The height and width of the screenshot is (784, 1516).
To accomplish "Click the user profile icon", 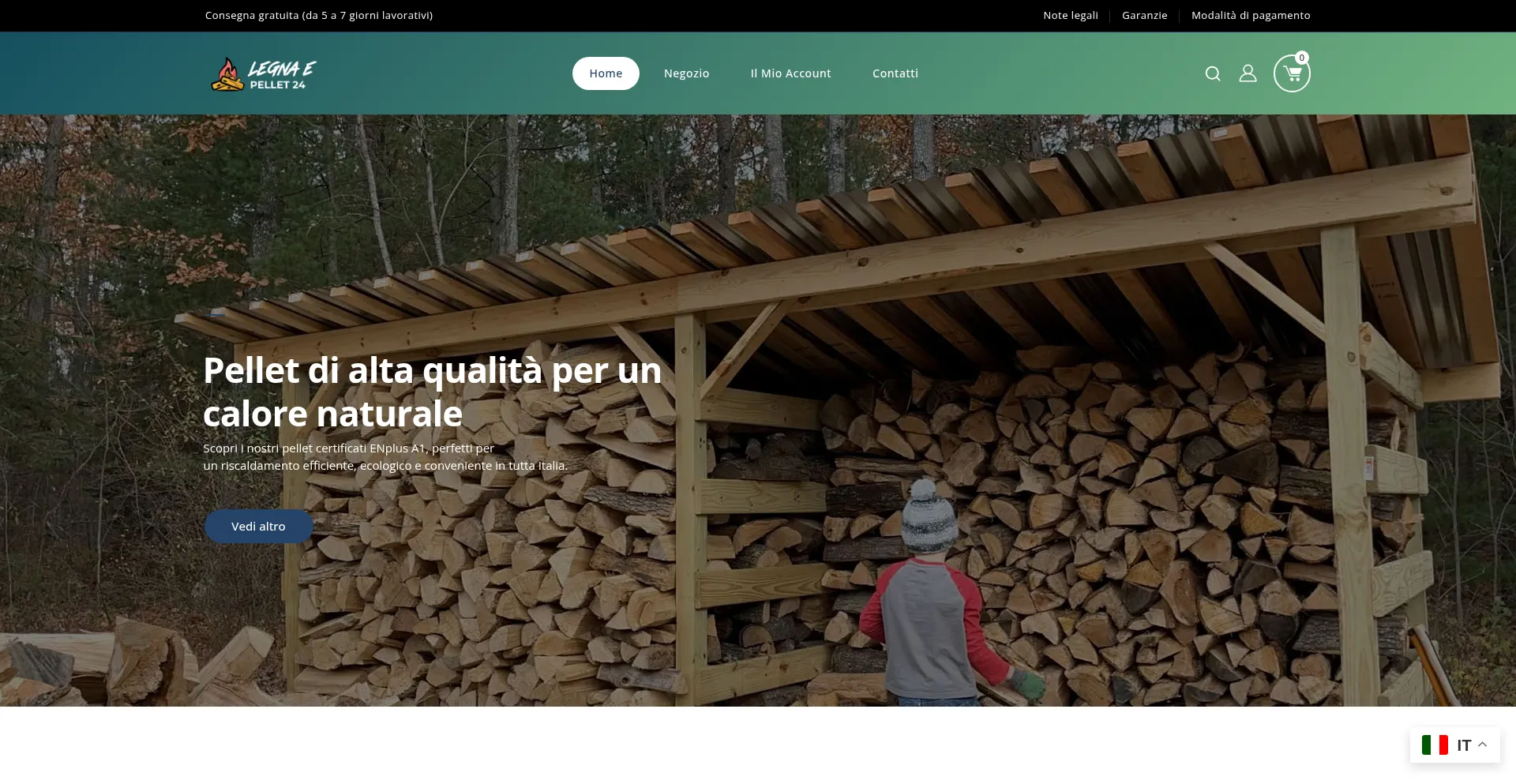I will tap(1248, 73).
